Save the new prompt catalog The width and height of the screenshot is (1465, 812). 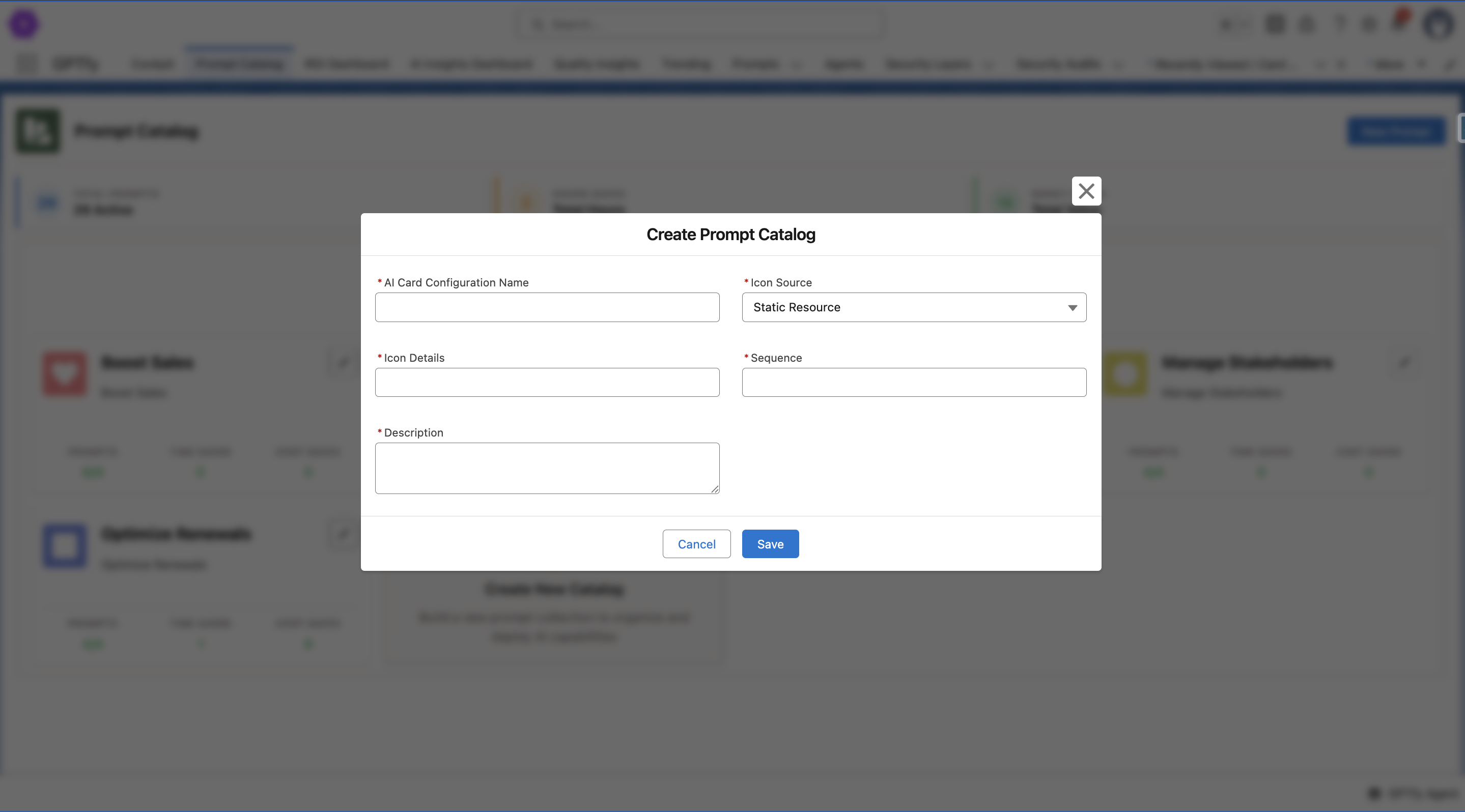click(770, 544)
